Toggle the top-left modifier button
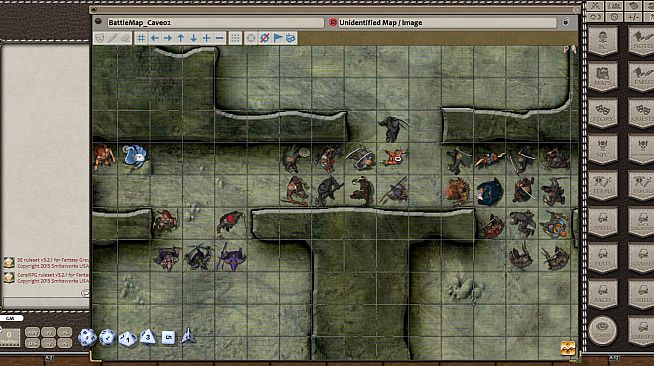The height and width of the screenshot is (366, 654). coord(33,332)
